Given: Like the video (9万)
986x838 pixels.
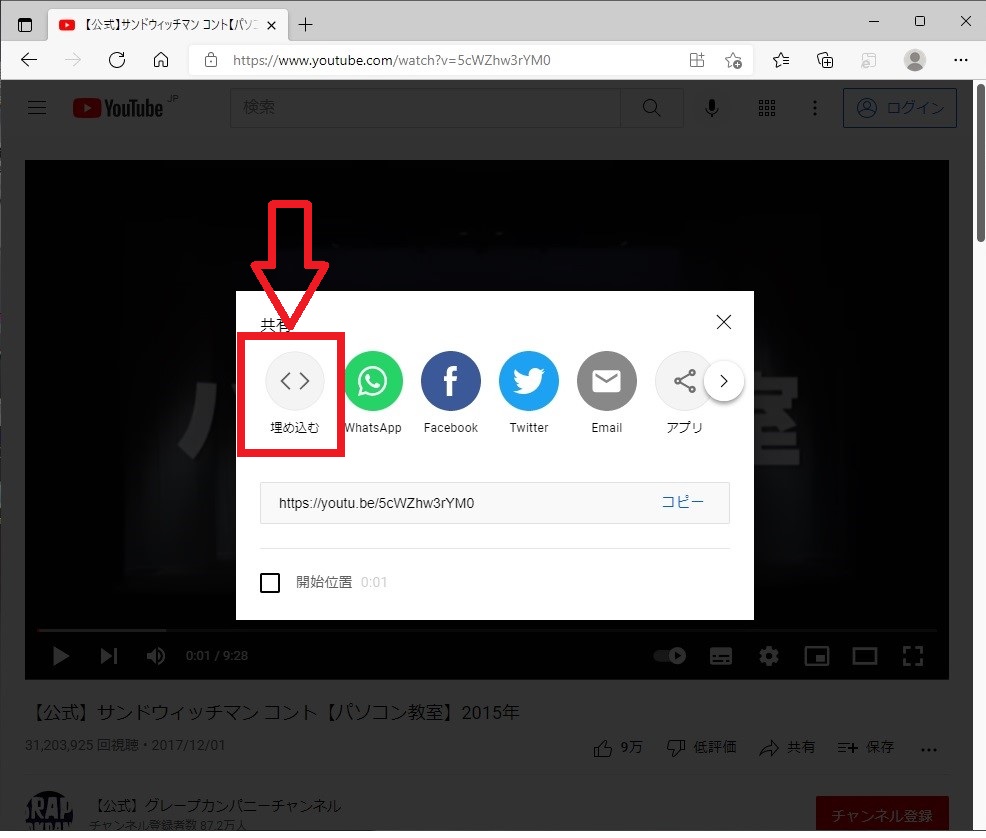Looking at the screenshot, I should click(x=618, y=747).
